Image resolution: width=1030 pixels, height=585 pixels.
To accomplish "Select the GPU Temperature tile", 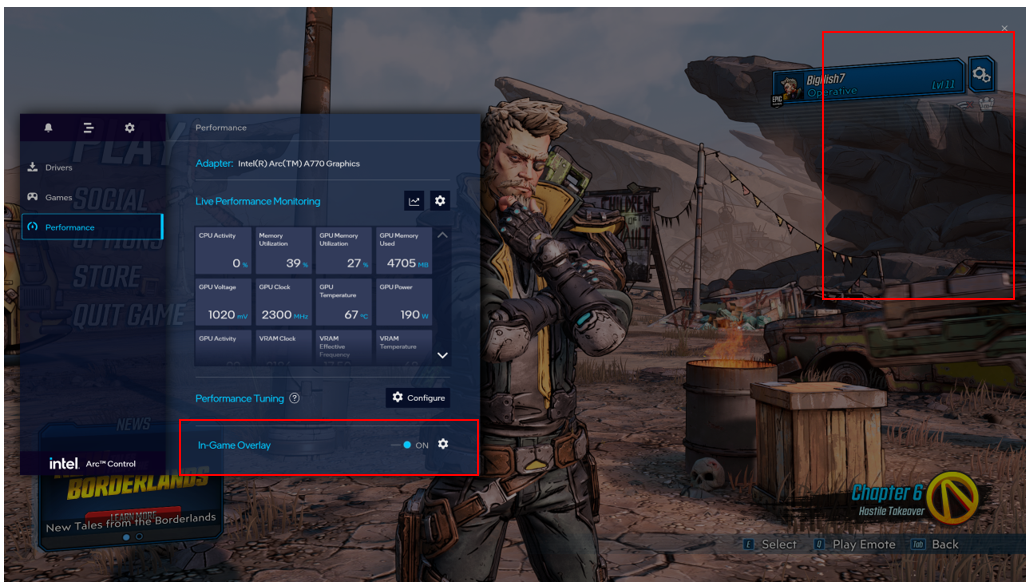I will [x=344, y=302].
